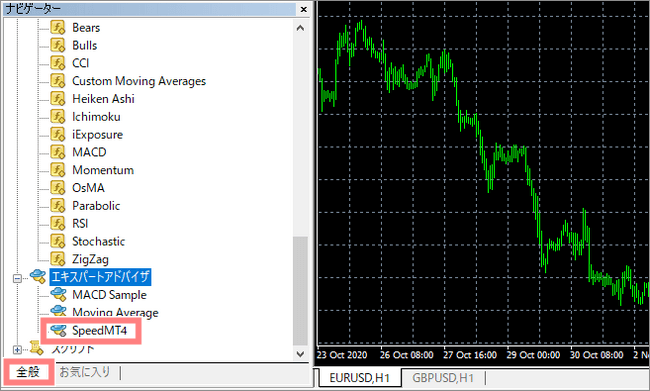Screen dimensions: 650x391
Task: Click the Navigator scrollbar down arrow
Action: point(300,354)
